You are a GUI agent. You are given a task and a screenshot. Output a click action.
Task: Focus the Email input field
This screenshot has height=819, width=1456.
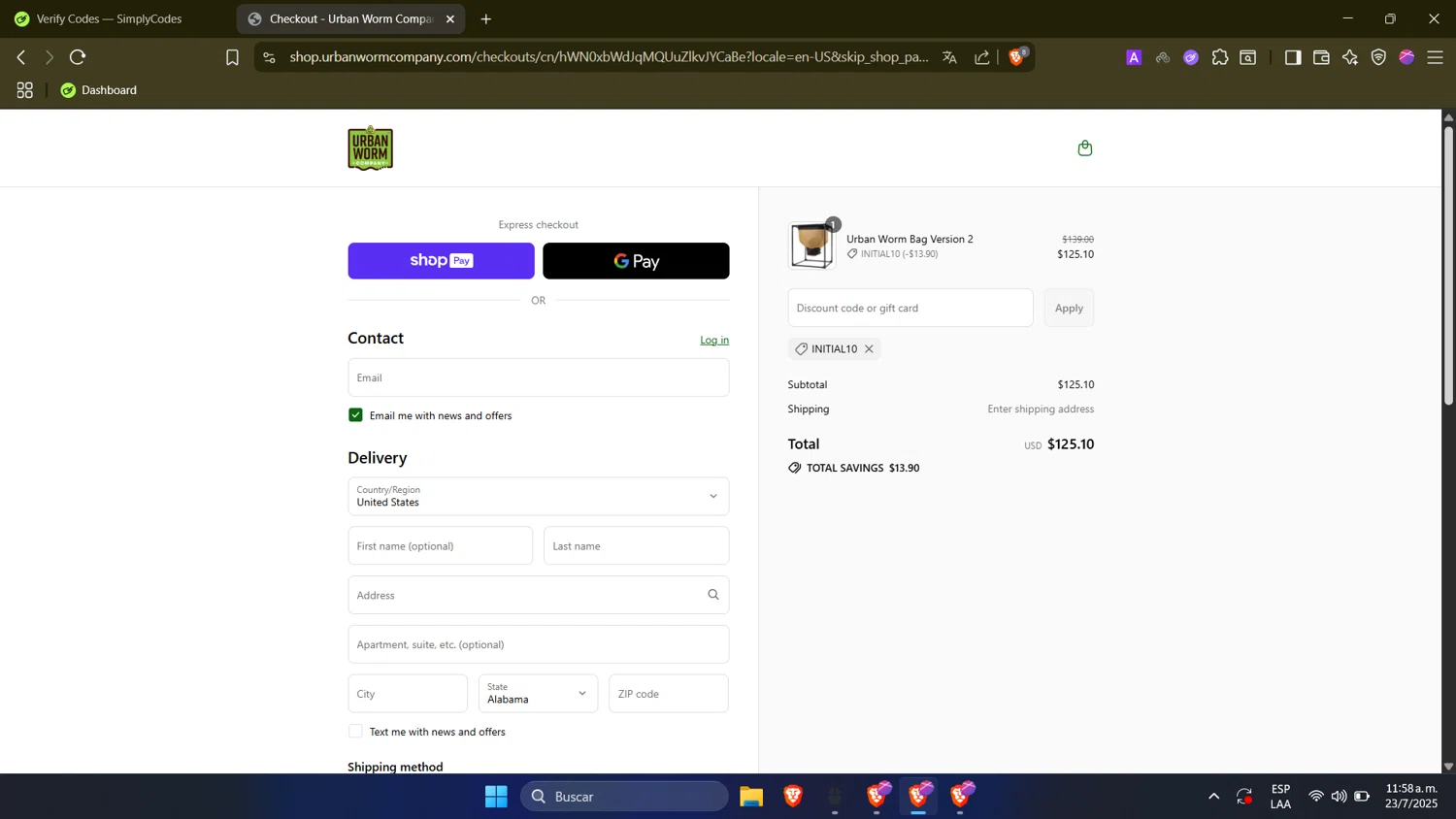point(539,377)
